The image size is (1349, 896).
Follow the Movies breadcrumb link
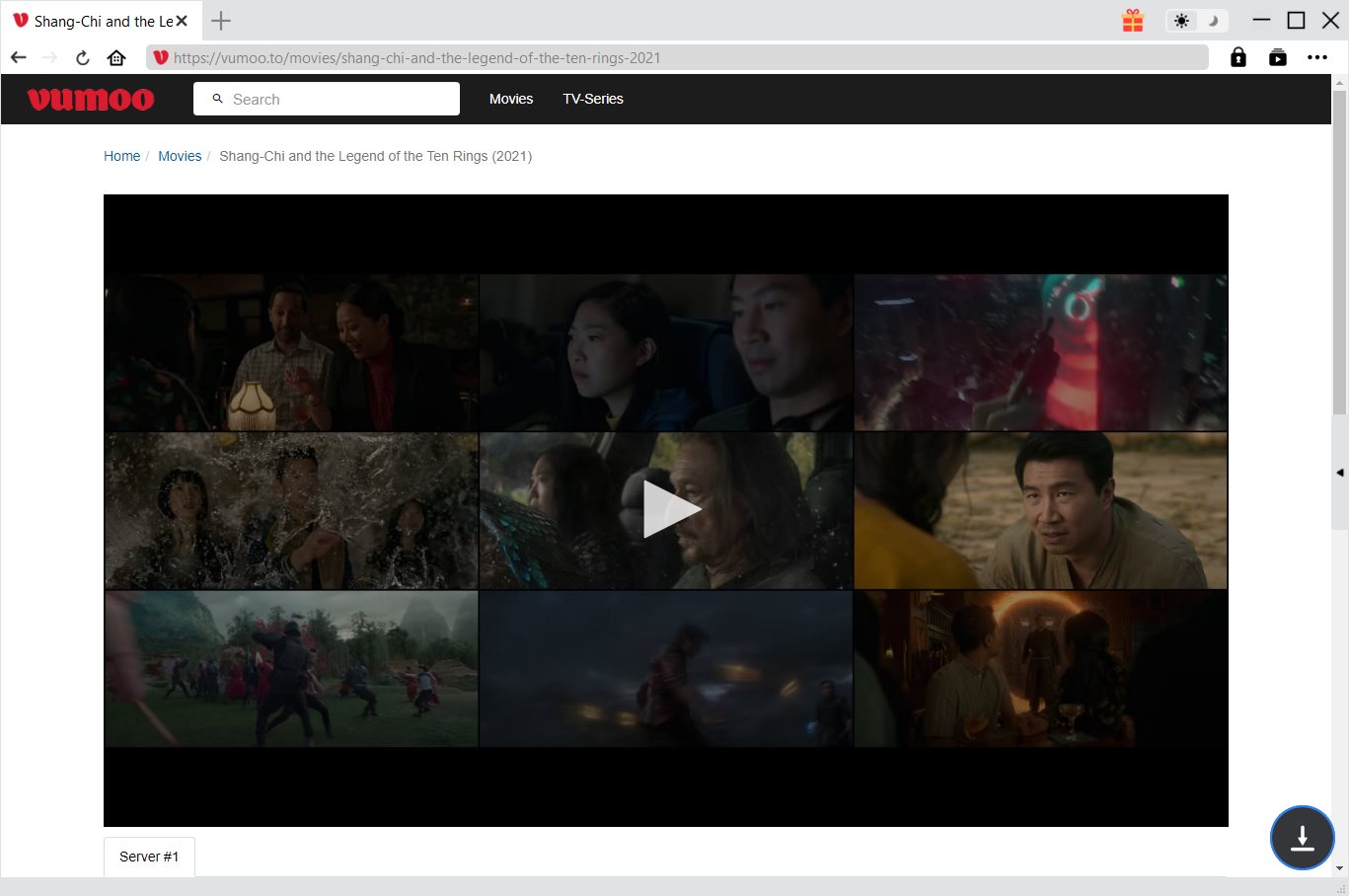180,156
